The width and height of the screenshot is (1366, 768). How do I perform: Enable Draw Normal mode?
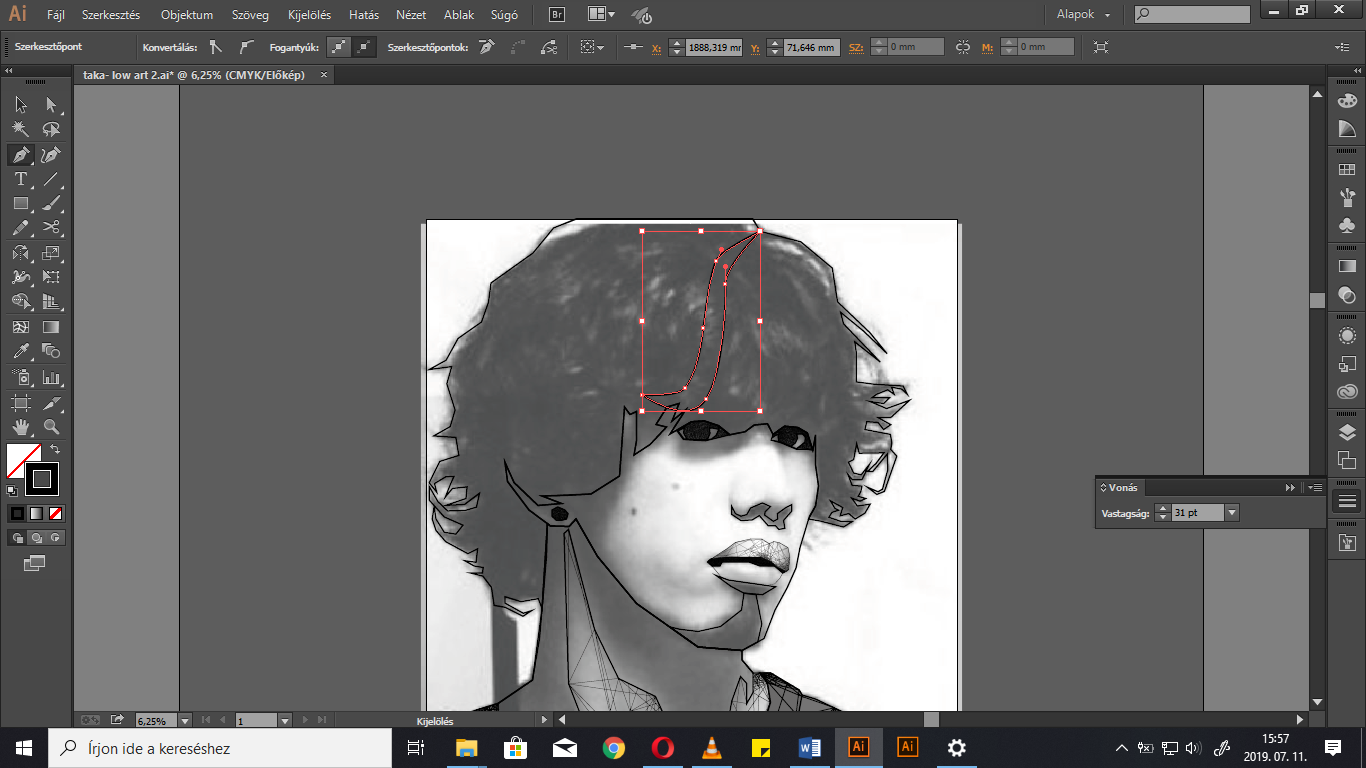point(17,538)
